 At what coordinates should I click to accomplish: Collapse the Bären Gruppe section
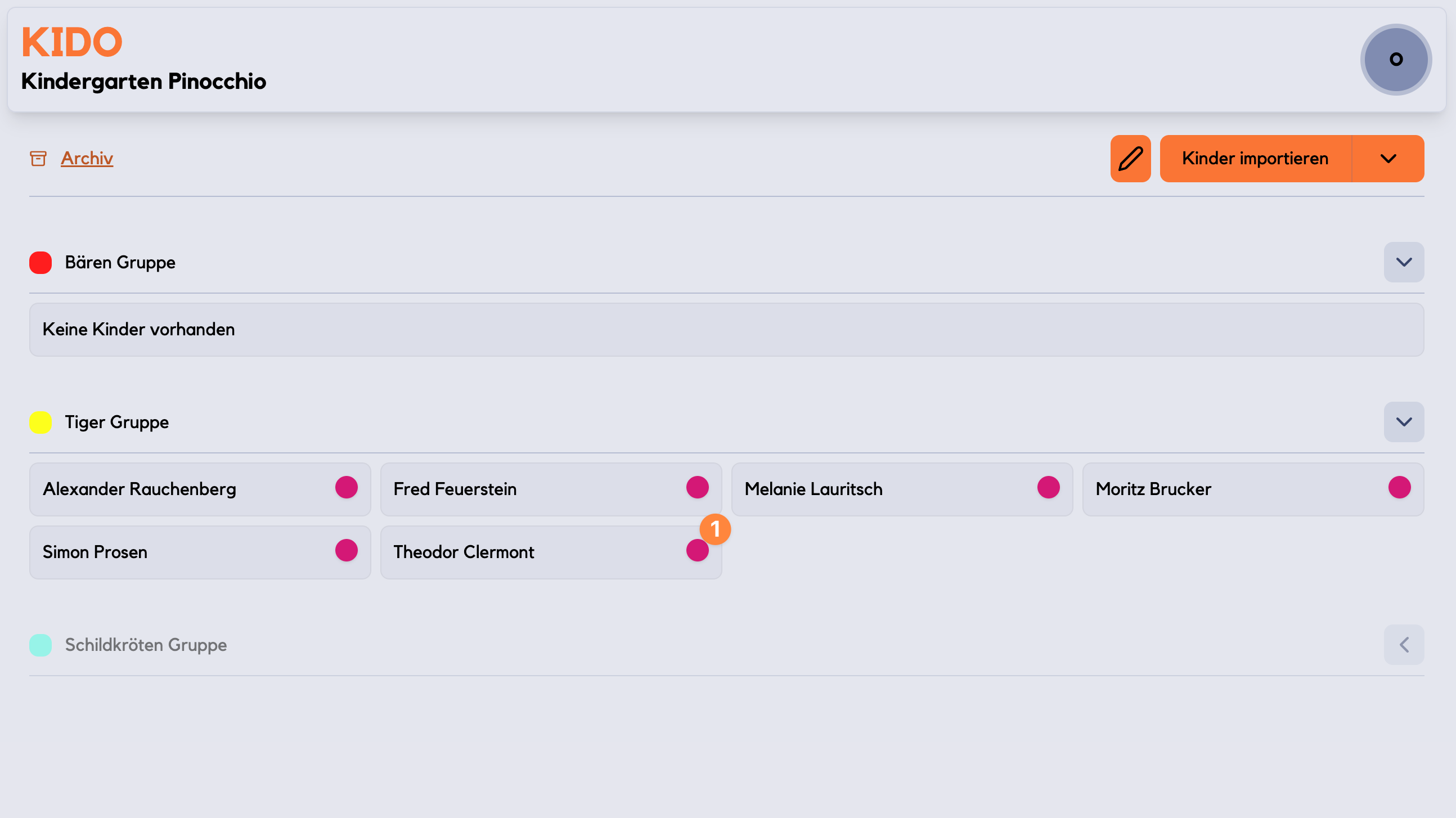pyautogui.click(x=1404, y=262)
